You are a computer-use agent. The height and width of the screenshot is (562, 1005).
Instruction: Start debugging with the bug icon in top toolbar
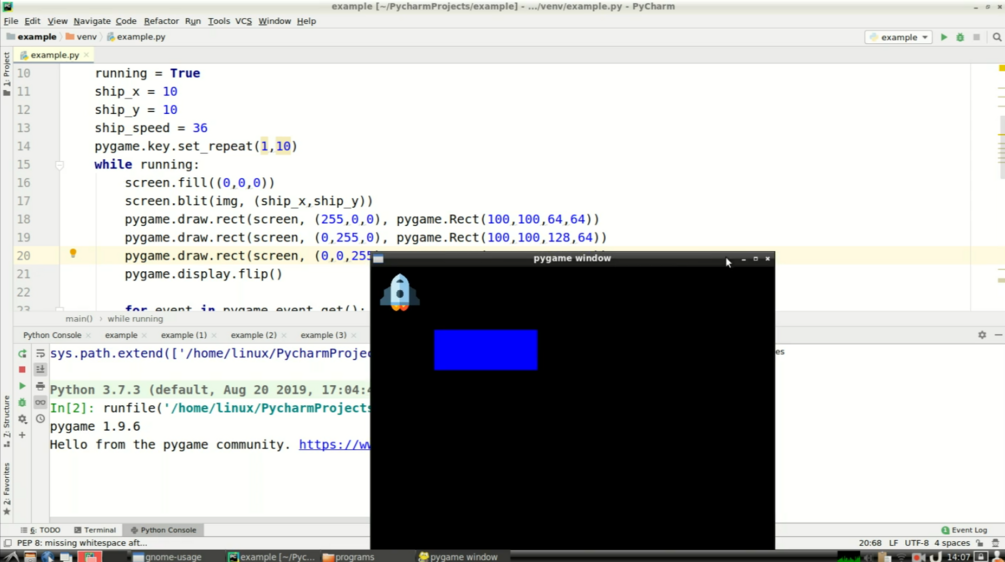[x=960, y=37]
